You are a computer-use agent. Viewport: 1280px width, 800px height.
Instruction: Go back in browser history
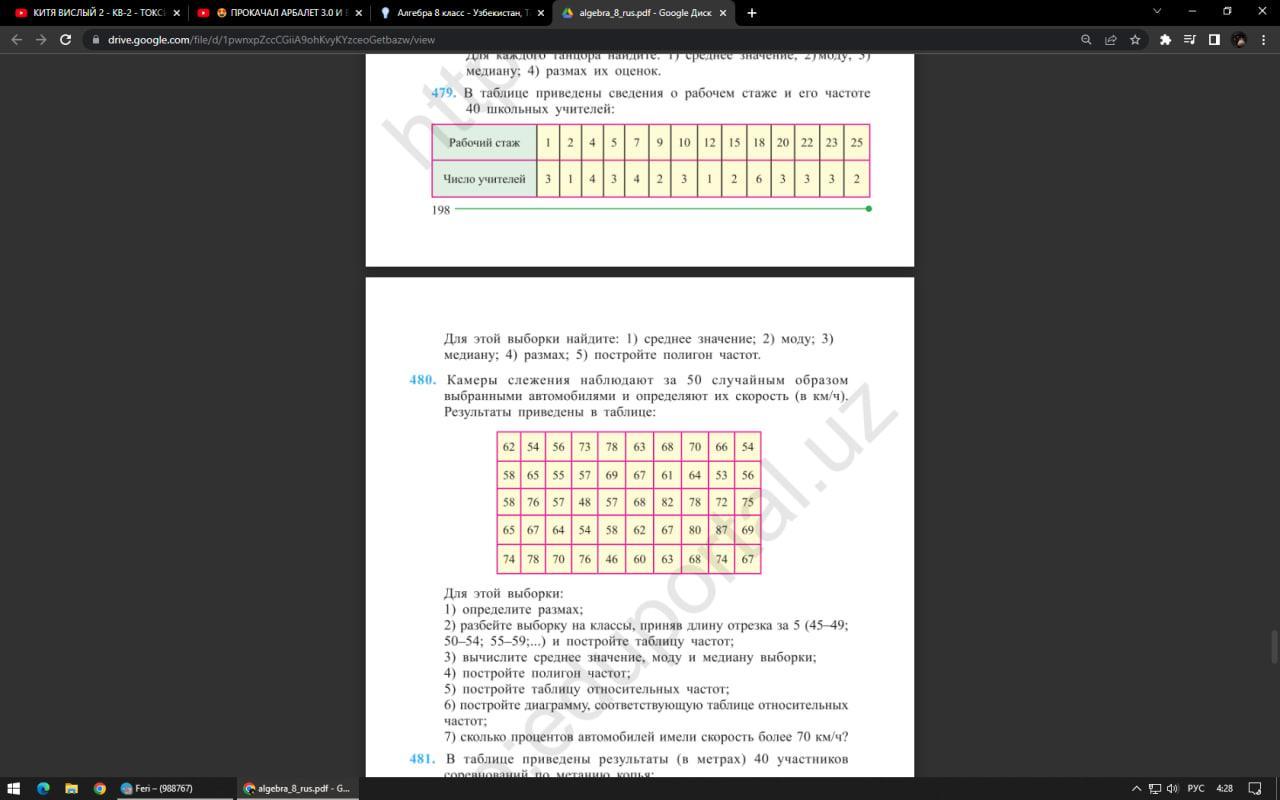16,40
